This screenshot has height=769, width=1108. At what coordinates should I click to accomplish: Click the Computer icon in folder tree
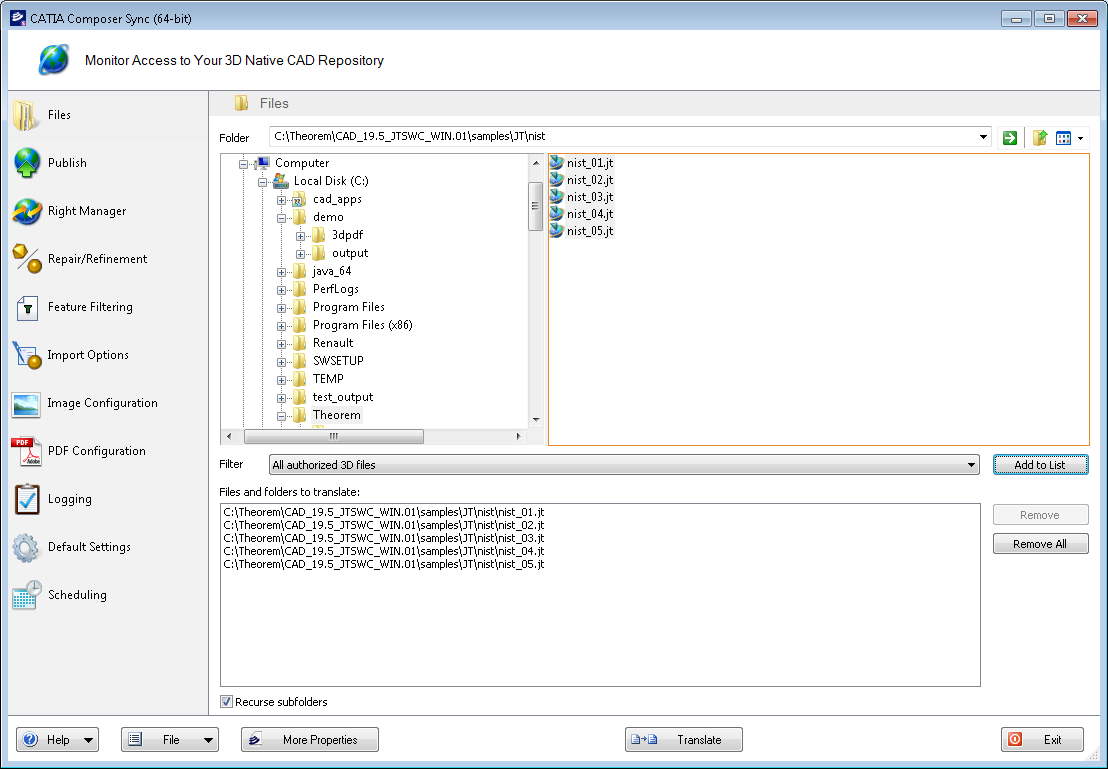pos(262,163)
